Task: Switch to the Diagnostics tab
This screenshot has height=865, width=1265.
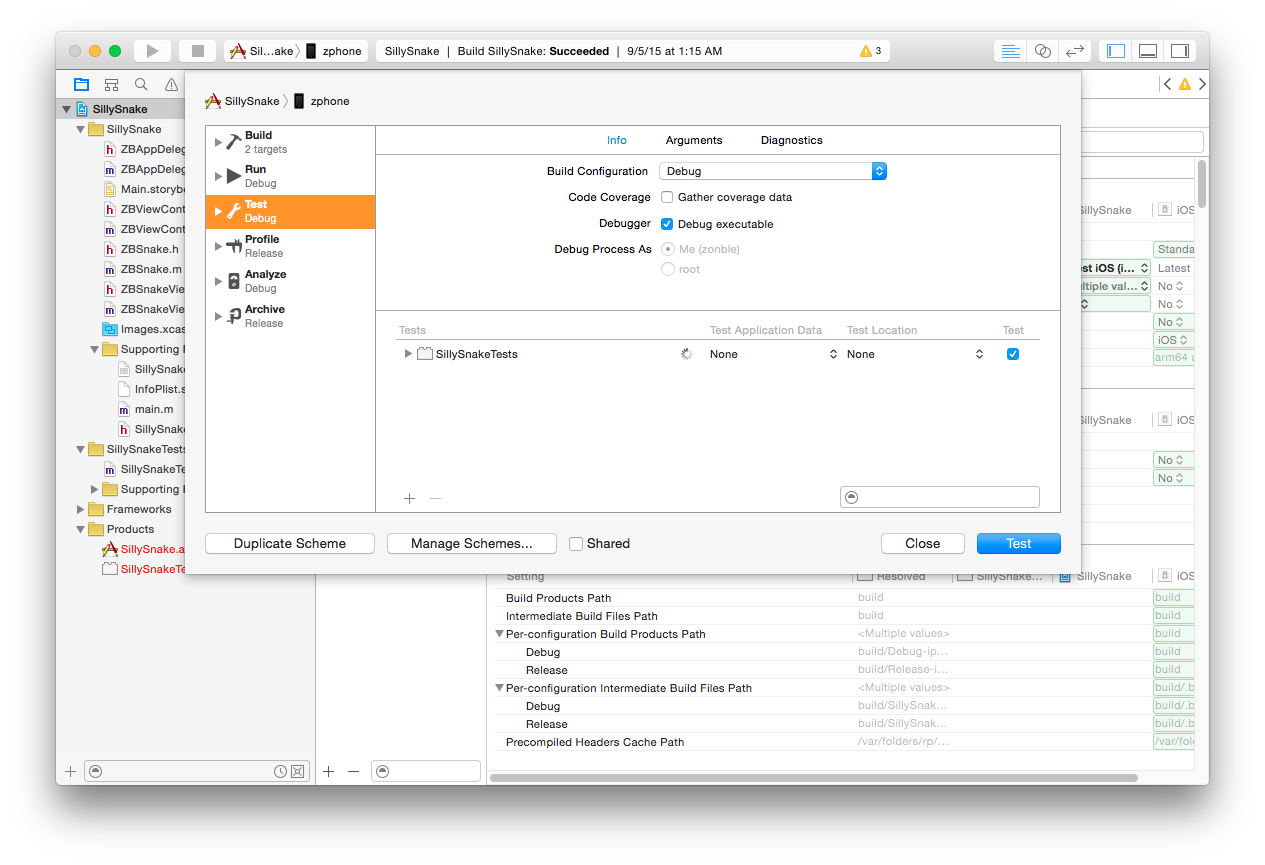Action: click(x=791, y=140)
